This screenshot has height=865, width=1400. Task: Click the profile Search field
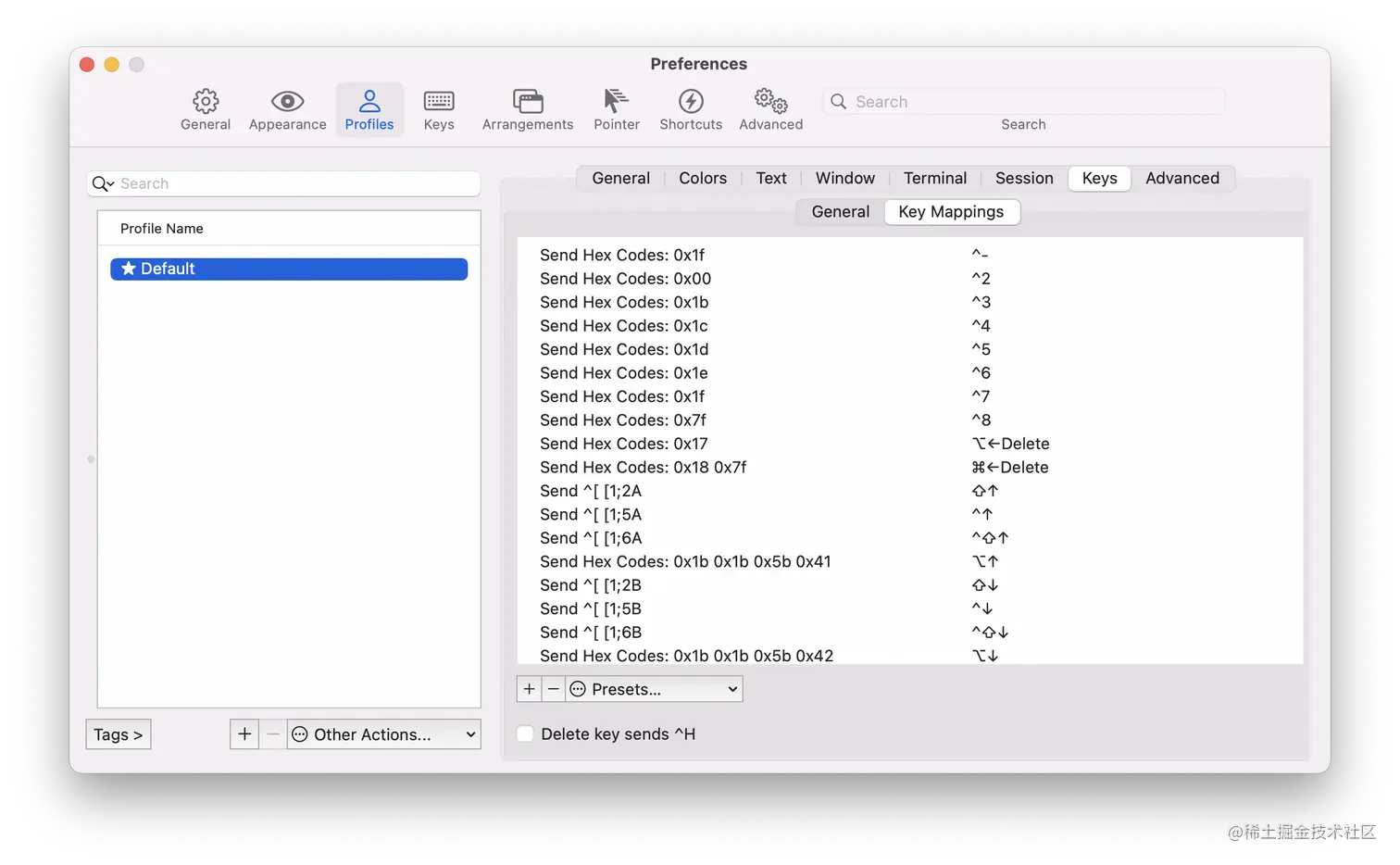point(283,183)
